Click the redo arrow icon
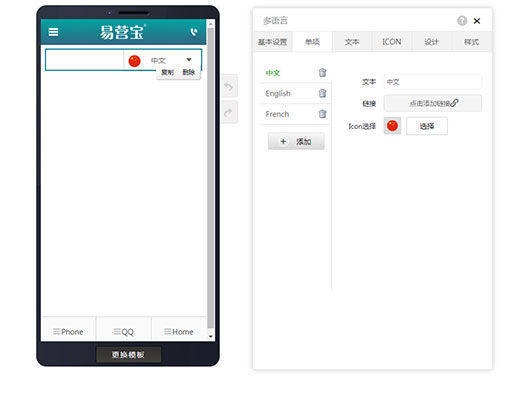Screen dimensions: 516x393 click(x=229, y=112)
